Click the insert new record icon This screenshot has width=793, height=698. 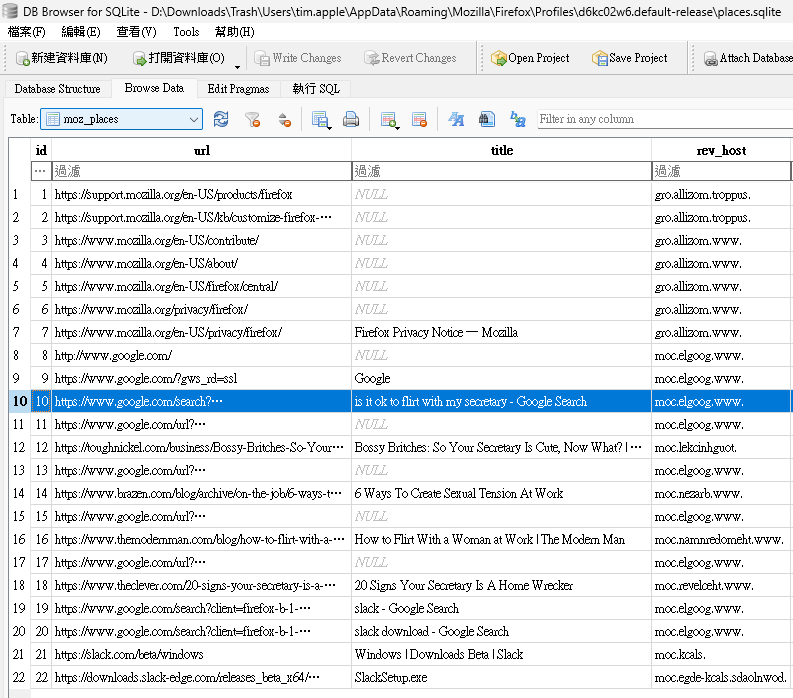[387, 119]
